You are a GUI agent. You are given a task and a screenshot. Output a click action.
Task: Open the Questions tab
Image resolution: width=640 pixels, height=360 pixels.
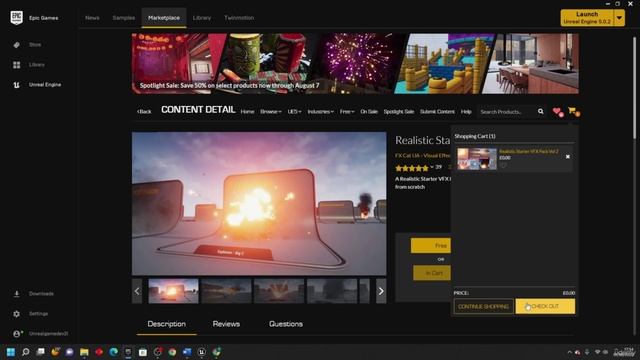tap(286, 324)
